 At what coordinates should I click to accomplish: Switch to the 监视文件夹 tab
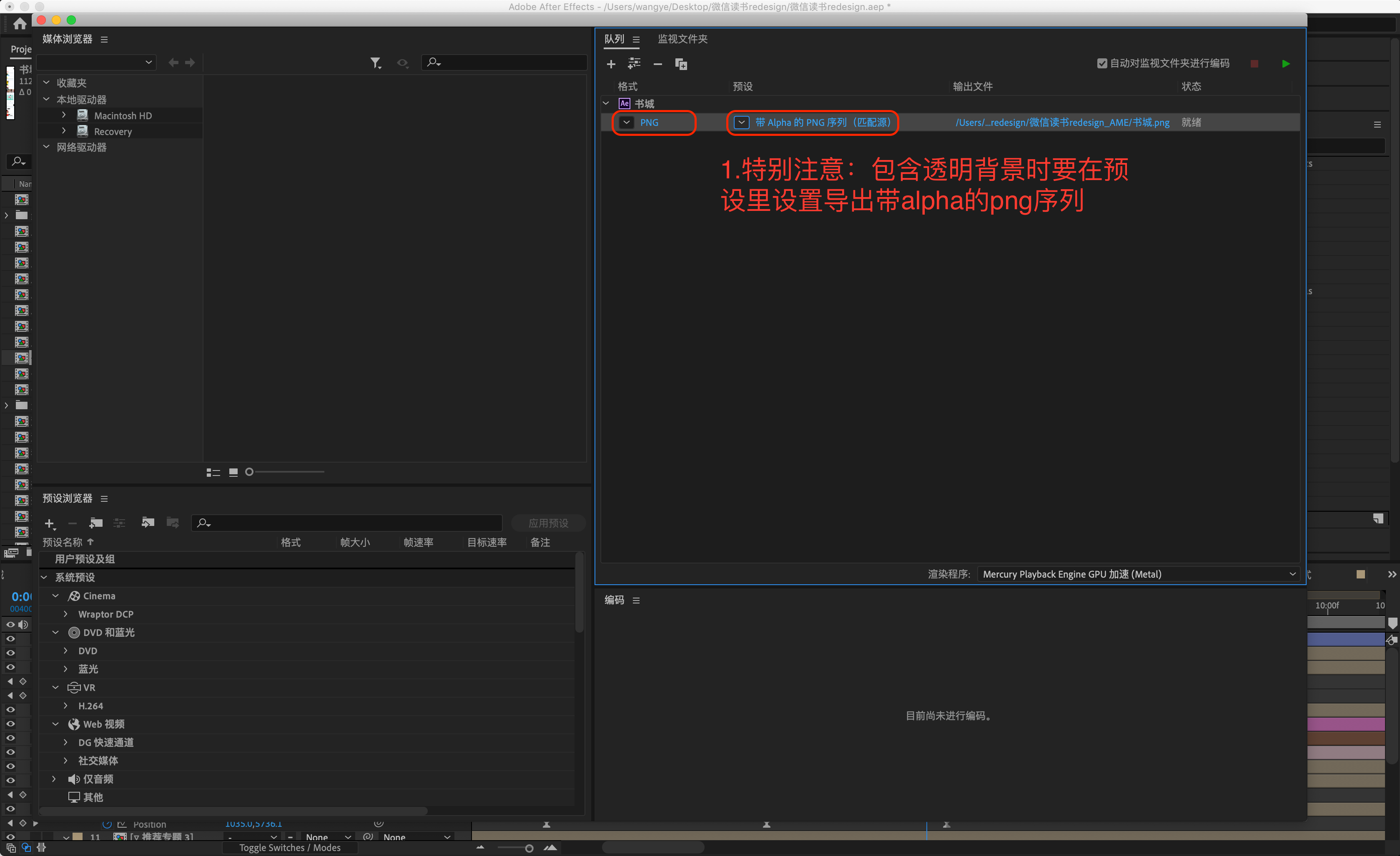[682, 39]
